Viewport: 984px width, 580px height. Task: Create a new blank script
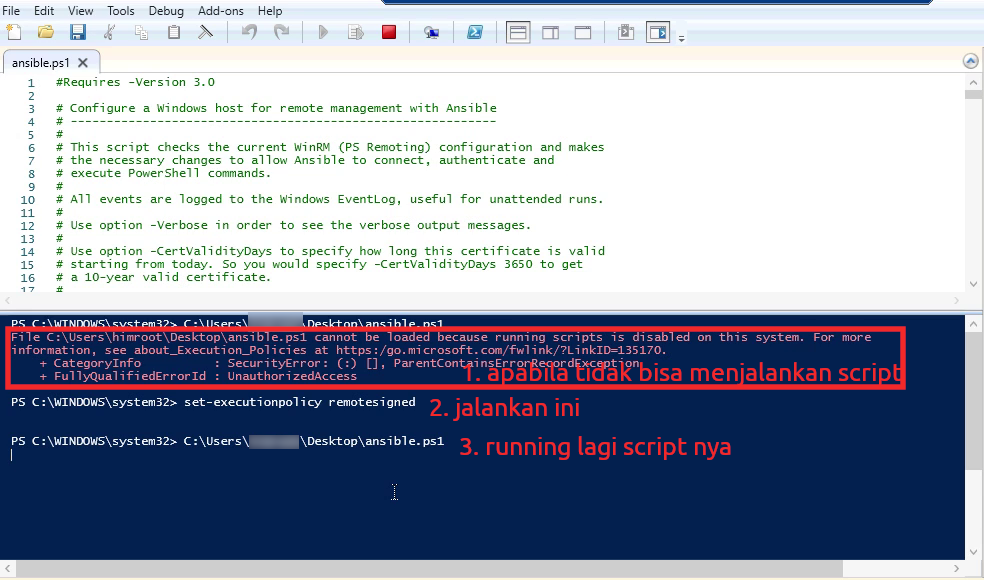[x=13, y=32]
